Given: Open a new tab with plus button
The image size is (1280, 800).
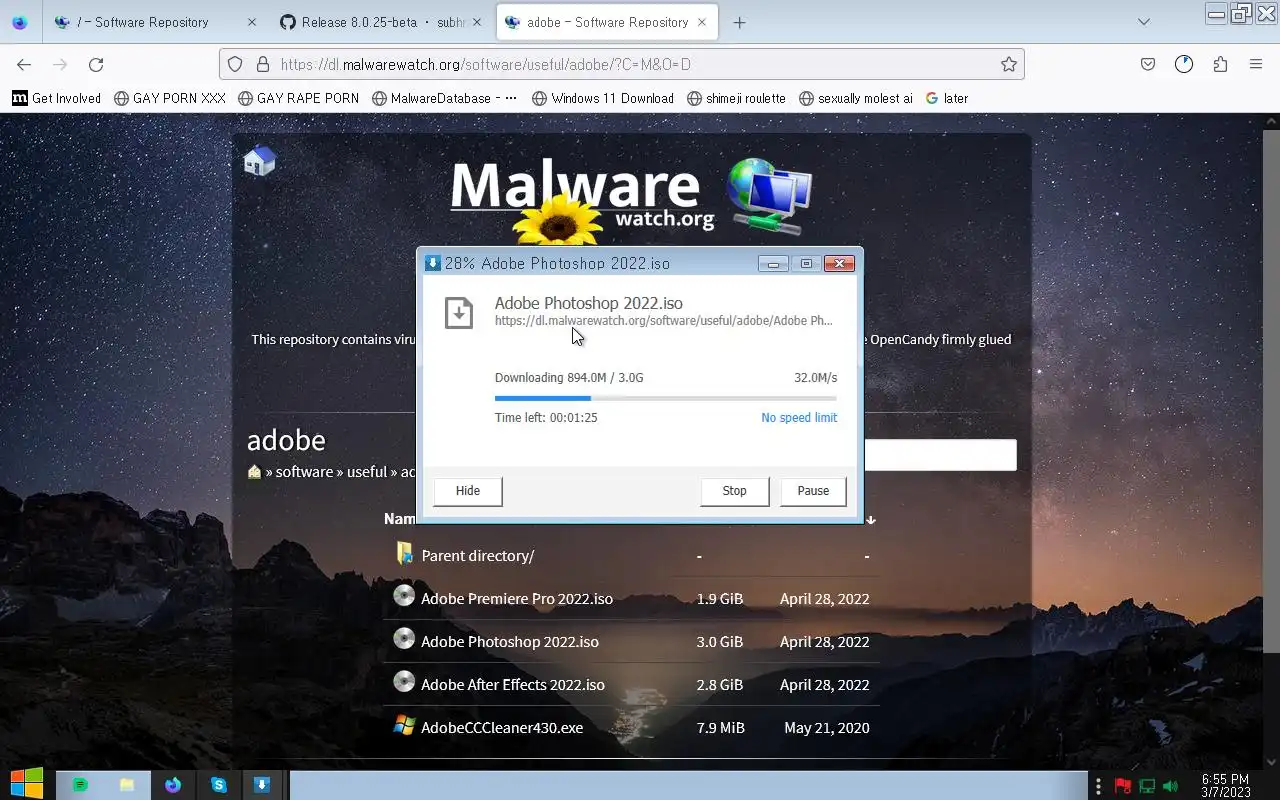Looking at the screenshot, I should (x=739, y=22).
